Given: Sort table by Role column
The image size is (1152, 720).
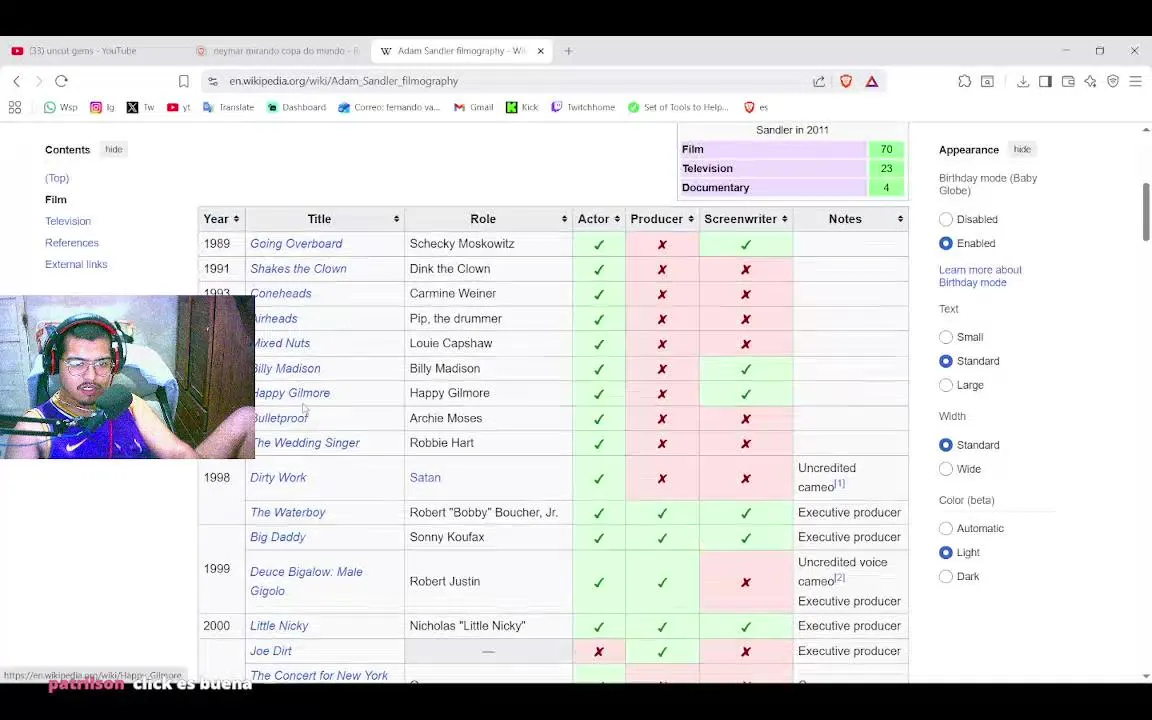Looking at the screenshot, I should click(x=489, y=219).
